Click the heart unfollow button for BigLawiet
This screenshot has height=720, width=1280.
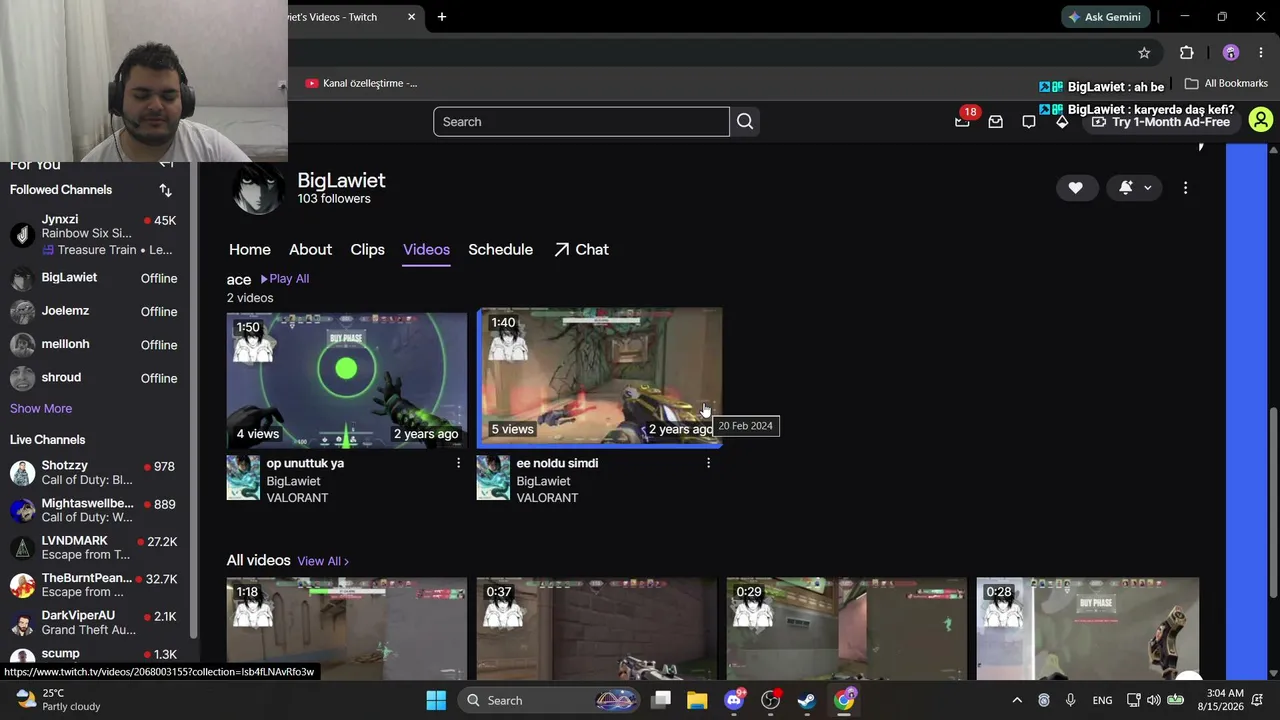click(x=1076, y=188)
